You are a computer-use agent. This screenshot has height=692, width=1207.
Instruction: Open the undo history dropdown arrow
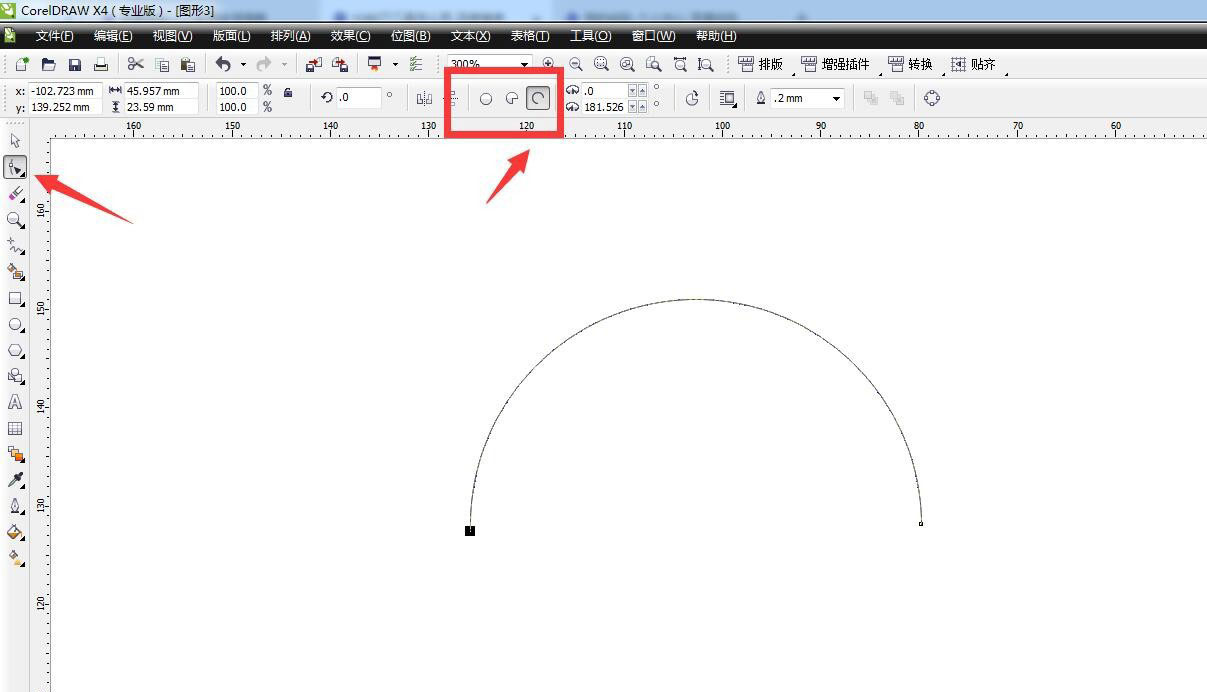click(243, 65)
